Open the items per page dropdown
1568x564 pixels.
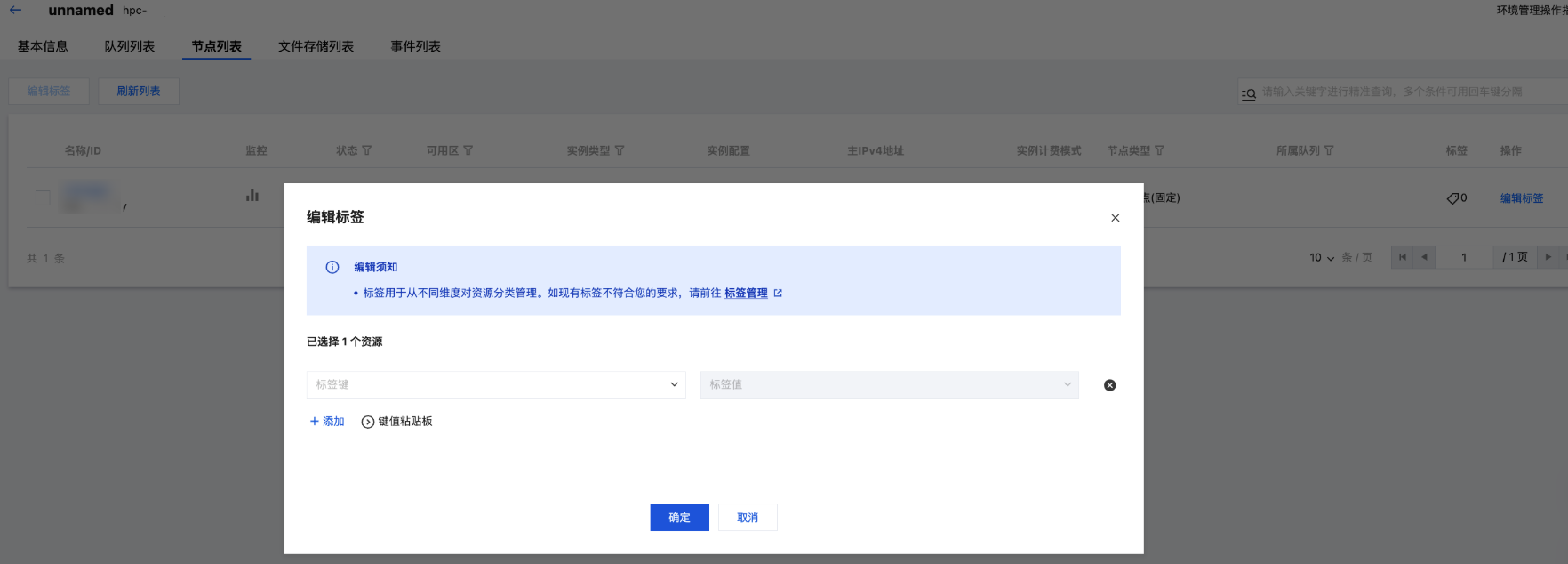1322,258
